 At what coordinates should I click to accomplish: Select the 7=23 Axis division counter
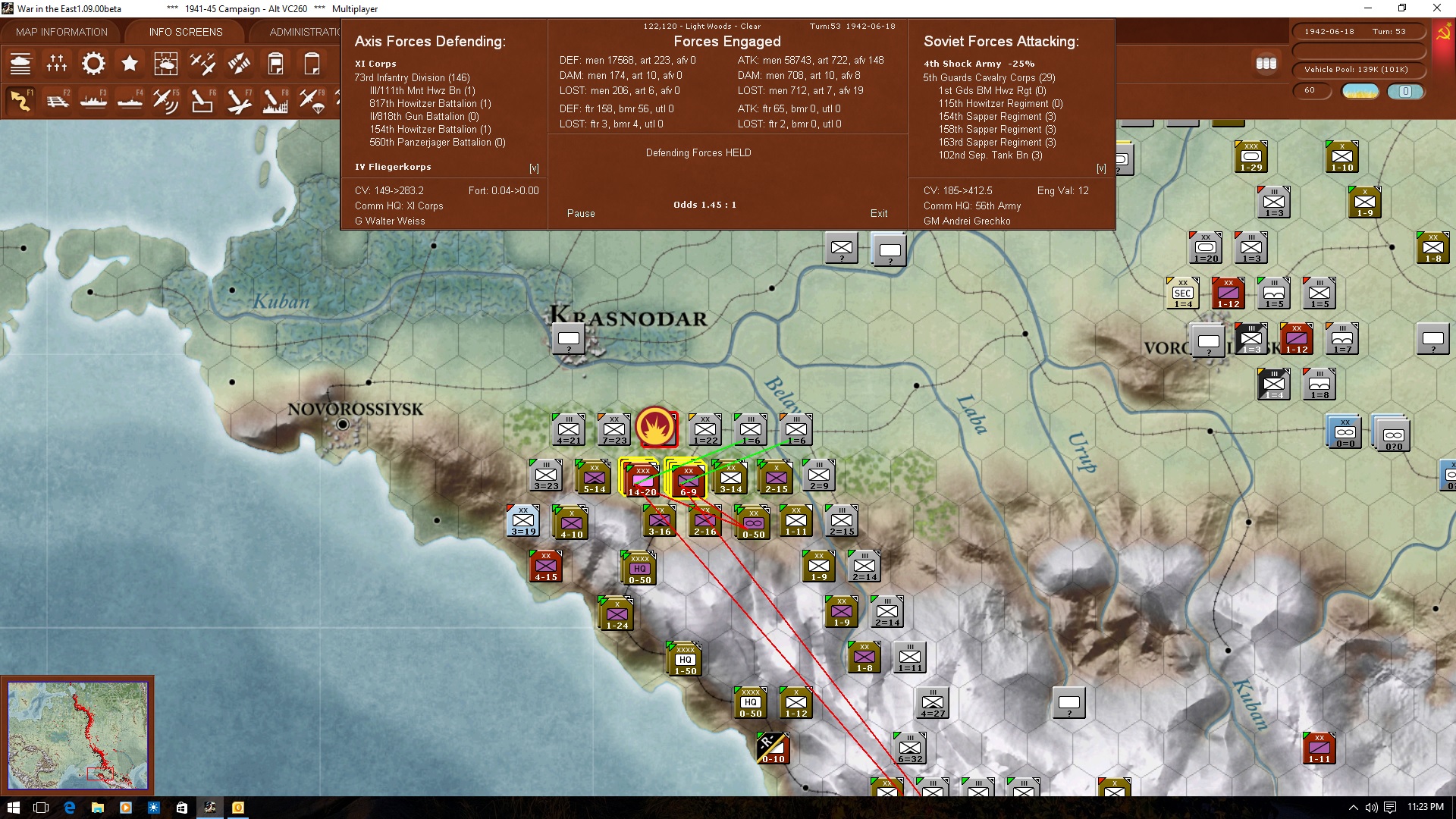(x=613, y=429)
